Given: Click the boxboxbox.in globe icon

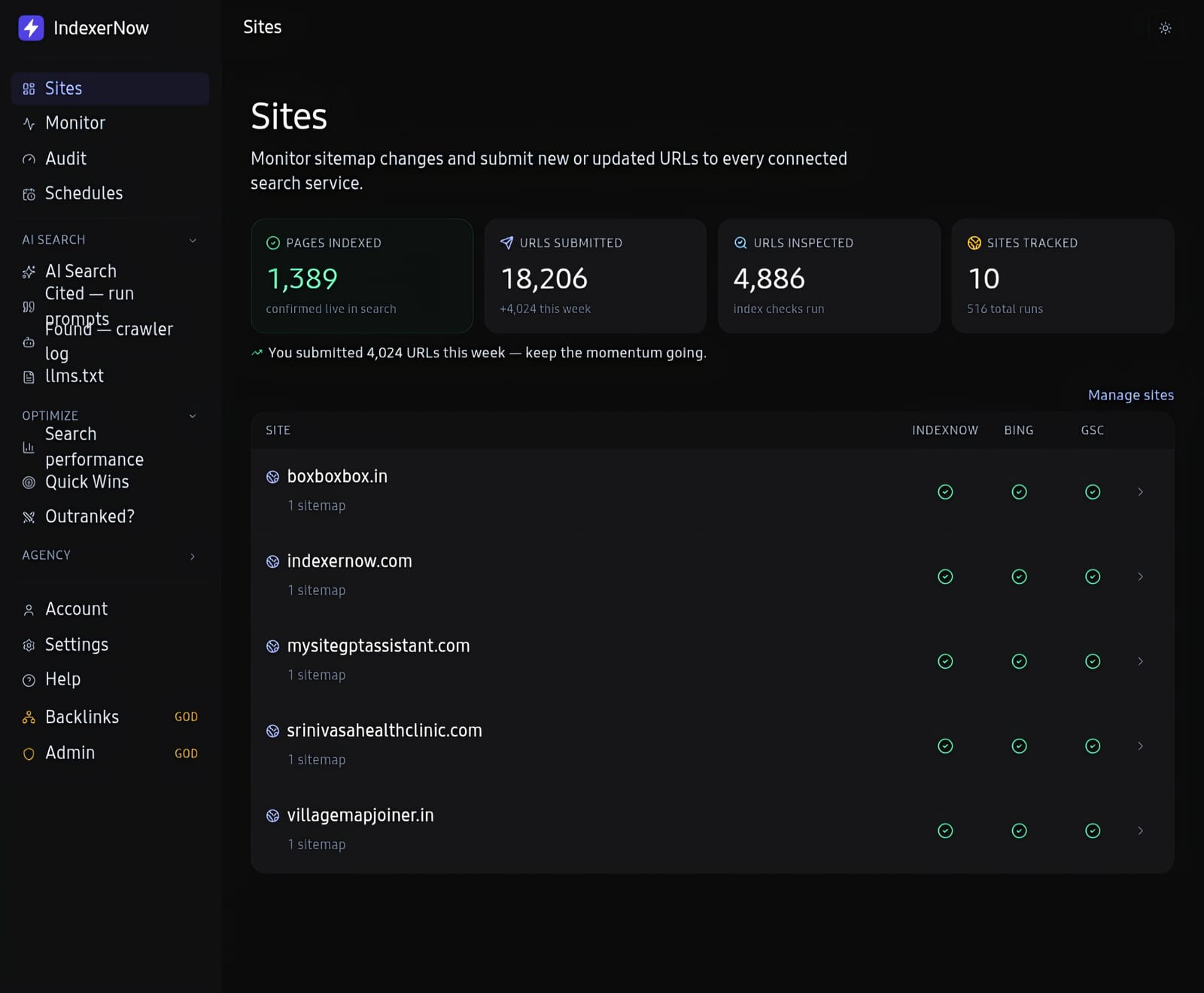Looking at the screenshot, I should 273,477.
